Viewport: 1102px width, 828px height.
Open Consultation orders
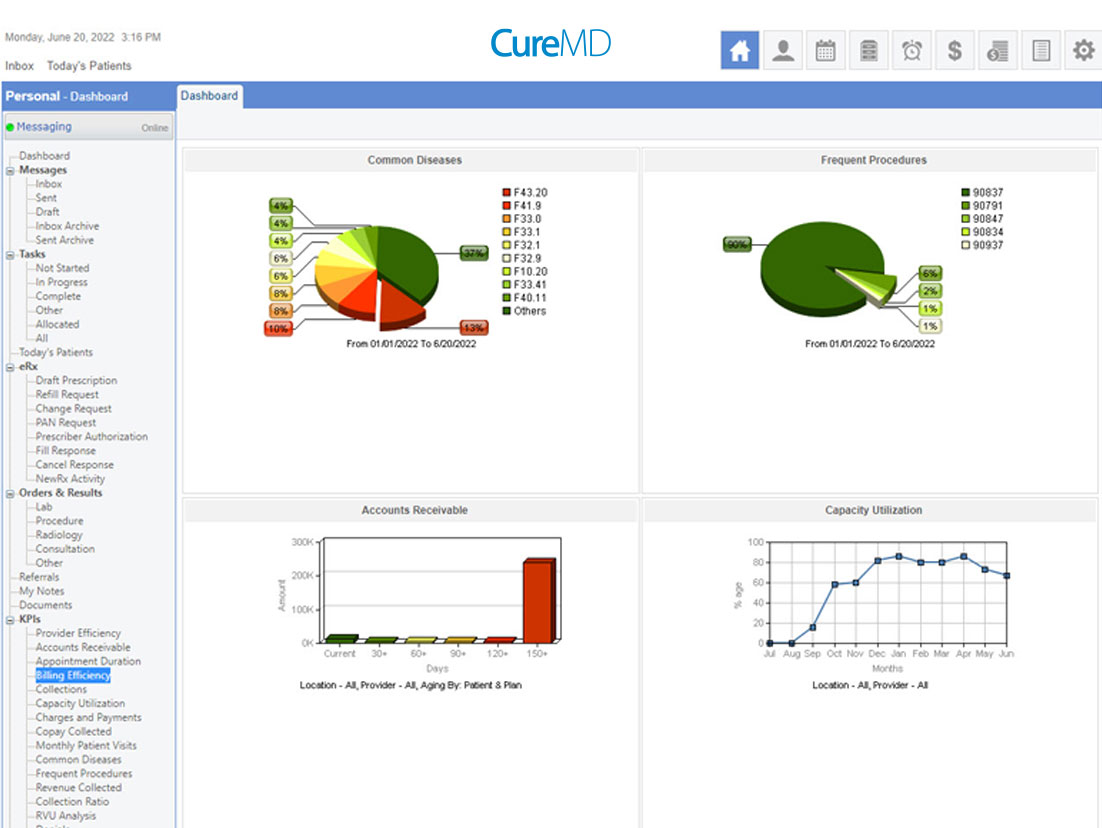65,549
